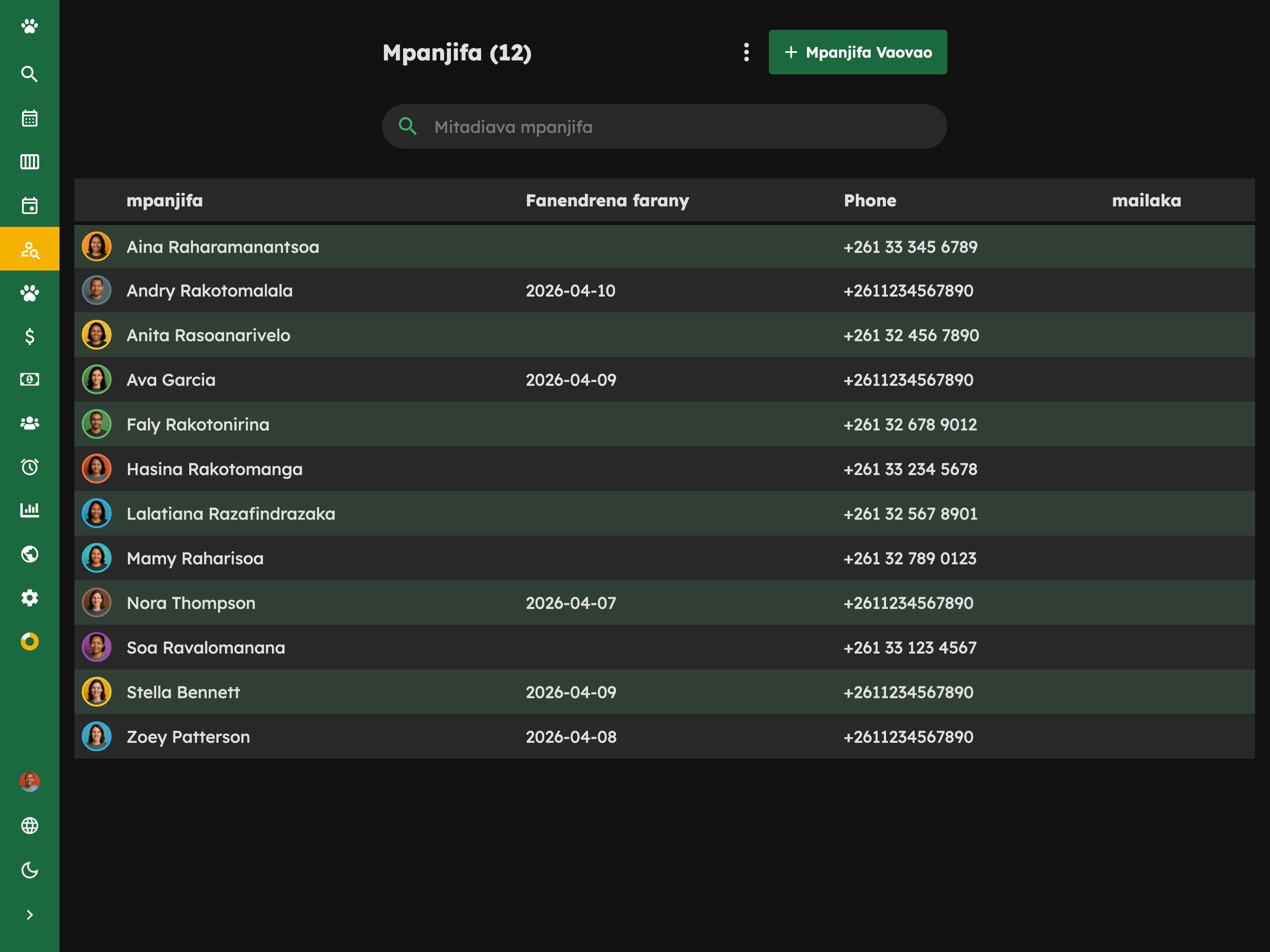Click phone number +261 32 789 0123
Viewport: 1270px width, 952px height.
[910, 559]
